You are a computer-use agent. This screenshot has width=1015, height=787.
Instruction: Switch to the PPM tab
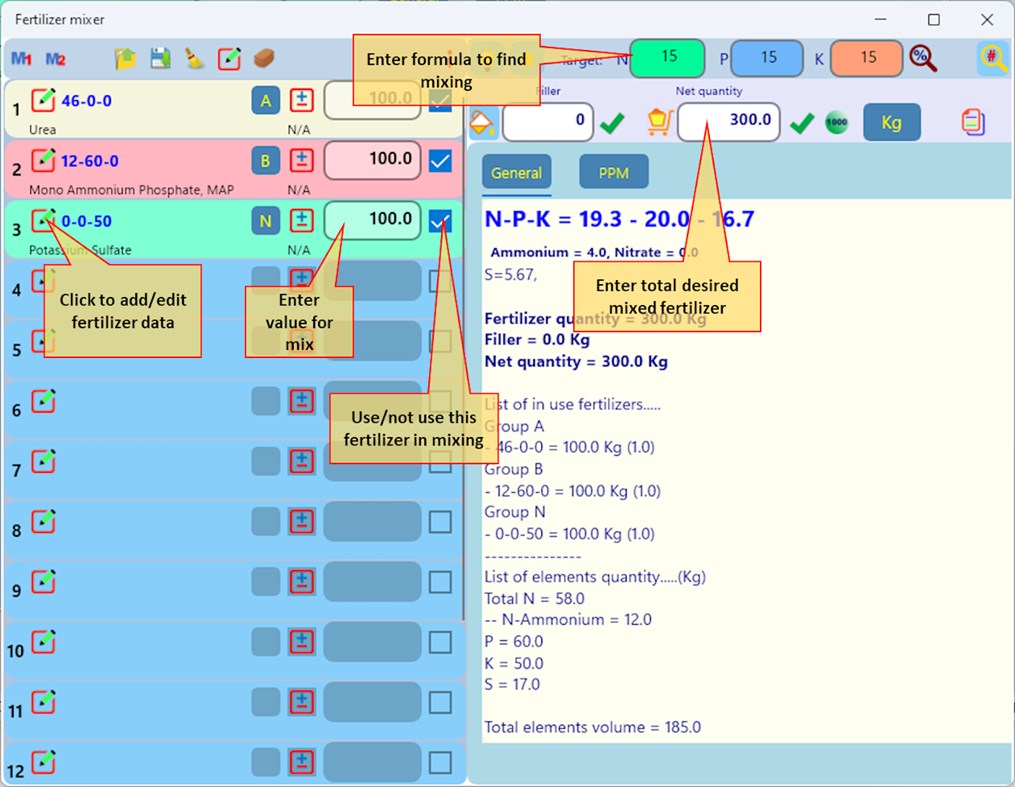(x=614, y=172)
